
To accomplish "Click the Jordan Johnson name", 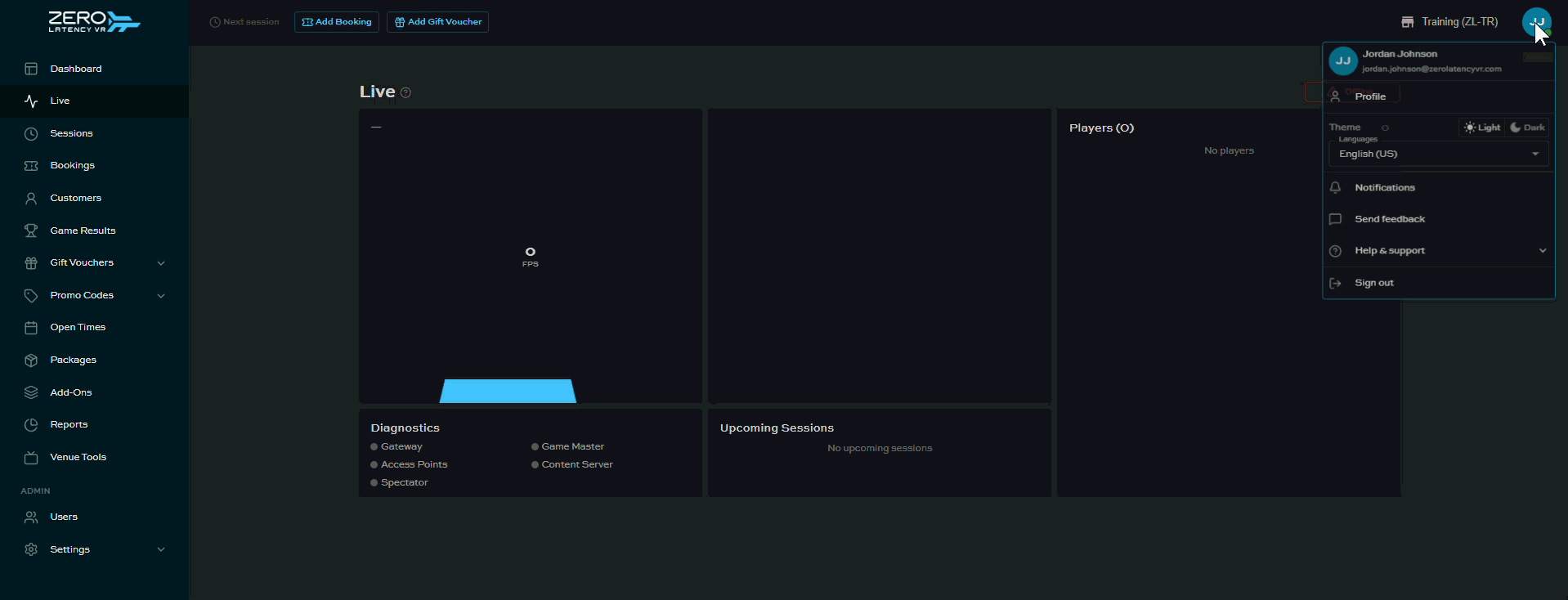I will coord(1400,54).
